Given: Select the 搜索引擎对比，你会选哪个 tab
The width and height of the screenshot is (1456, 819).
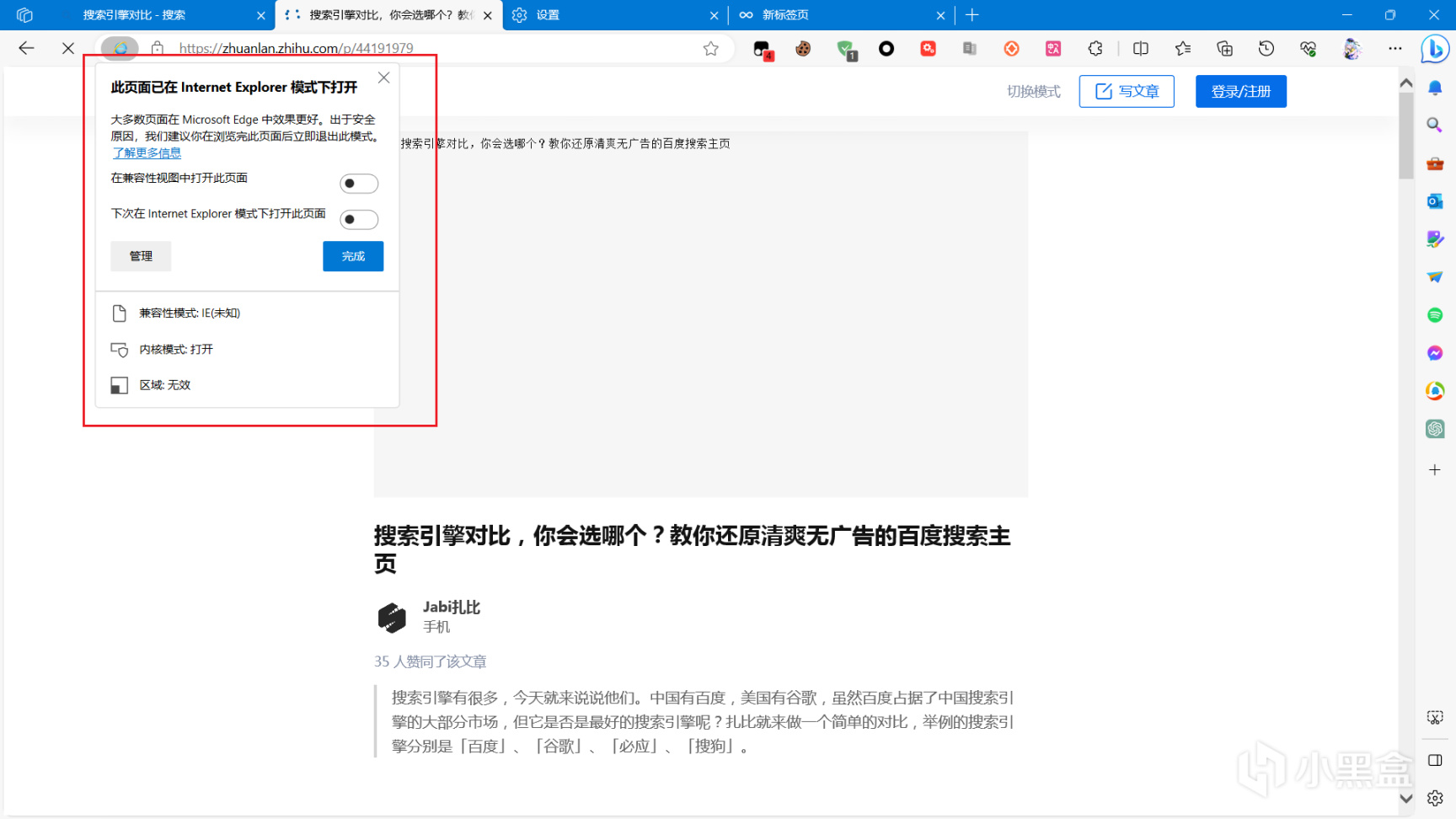Looking at the screenshot, I should (388, 15).
